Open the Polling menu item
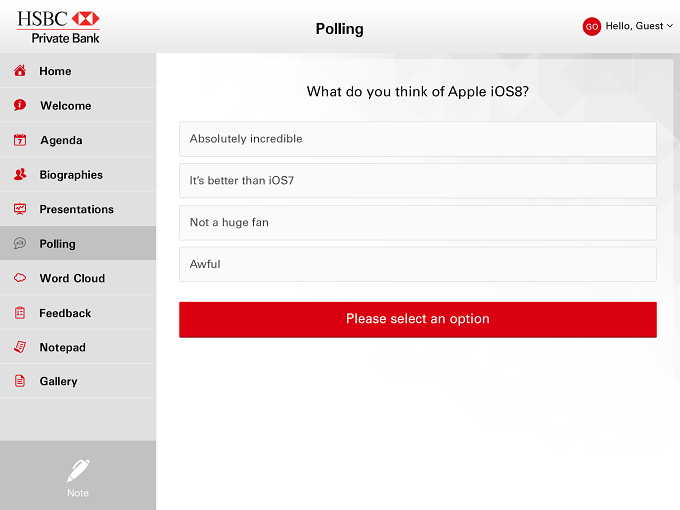Viewport: 680px width, 510px height. pos(78,243)
